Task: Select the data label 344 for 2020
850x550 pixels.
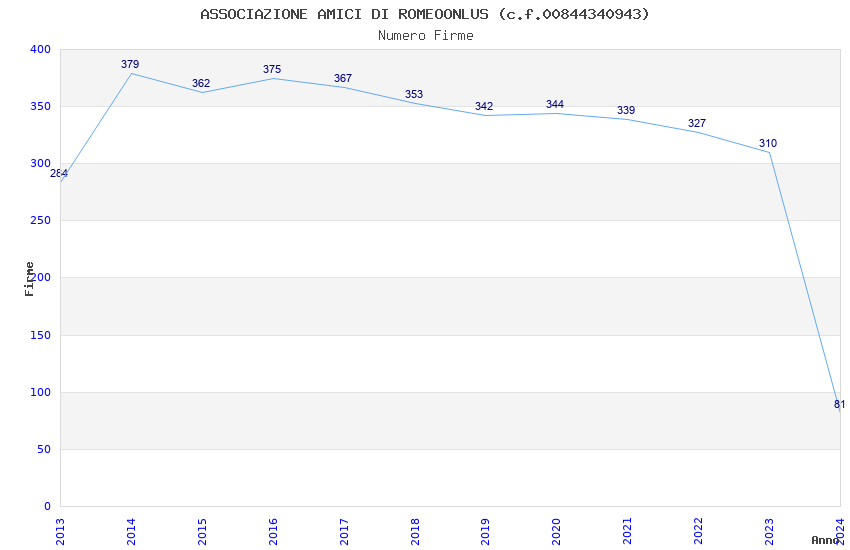Action: click(555, 104)
